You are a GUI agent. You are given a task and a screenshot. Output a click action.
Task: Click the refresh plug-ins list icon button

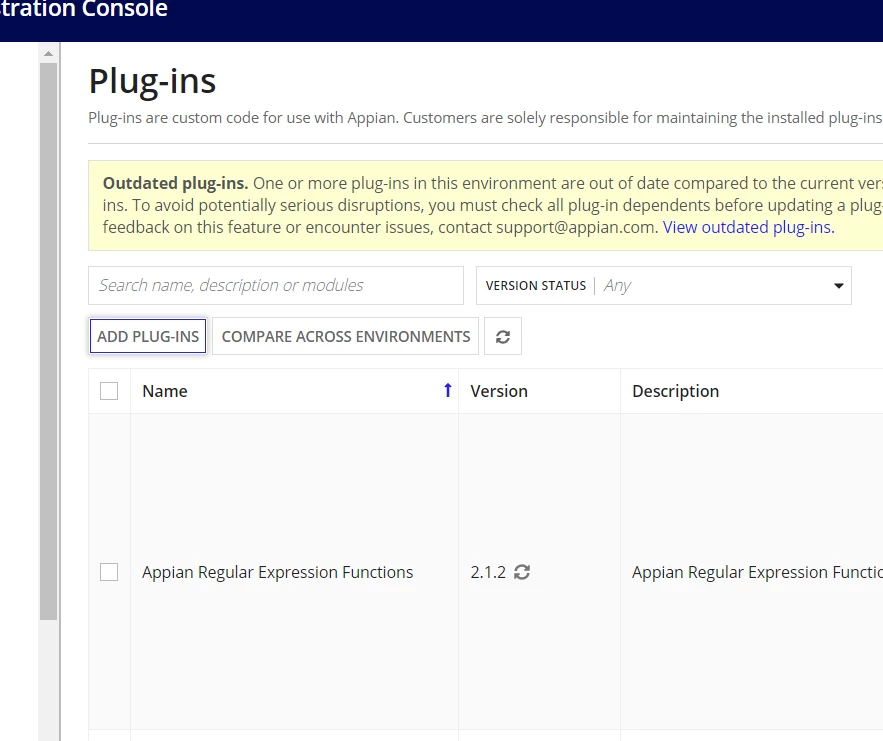pyautogui.click(x=503, y=336)
